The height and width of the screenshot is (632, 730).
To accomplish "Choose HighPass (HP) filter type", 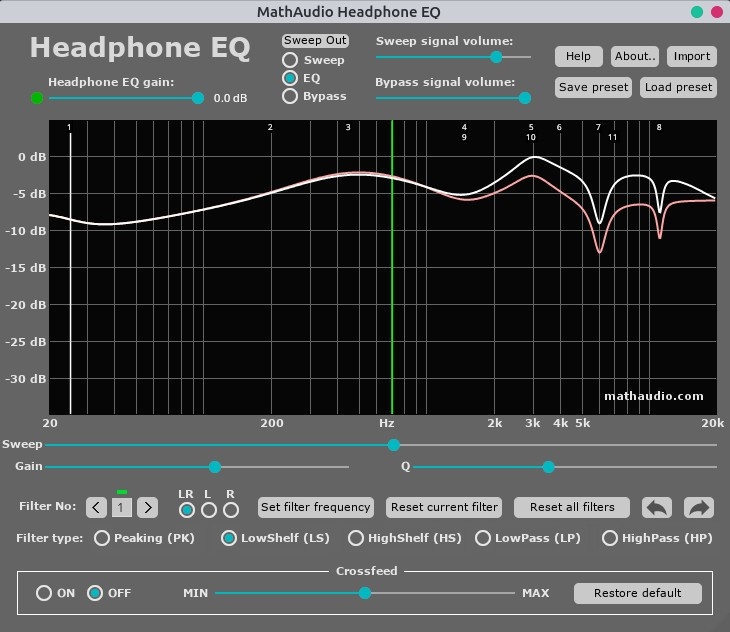I will [x=610, y=538].
